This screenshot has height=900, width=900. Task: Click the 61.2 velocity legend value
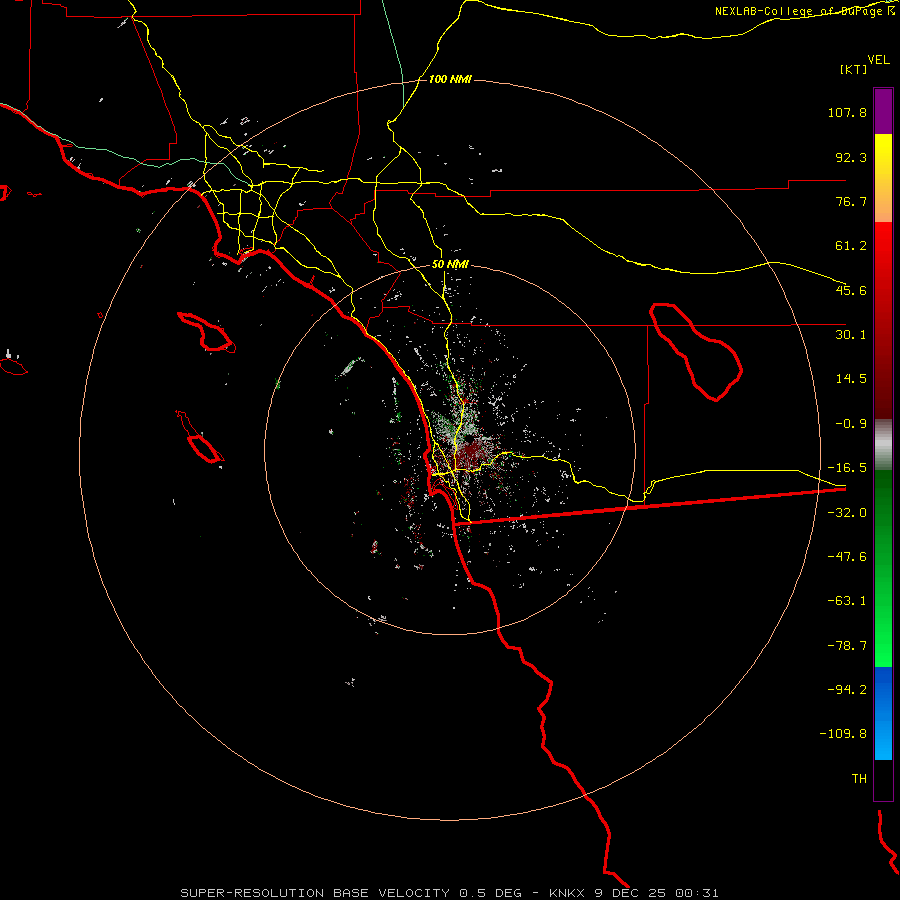851,246
